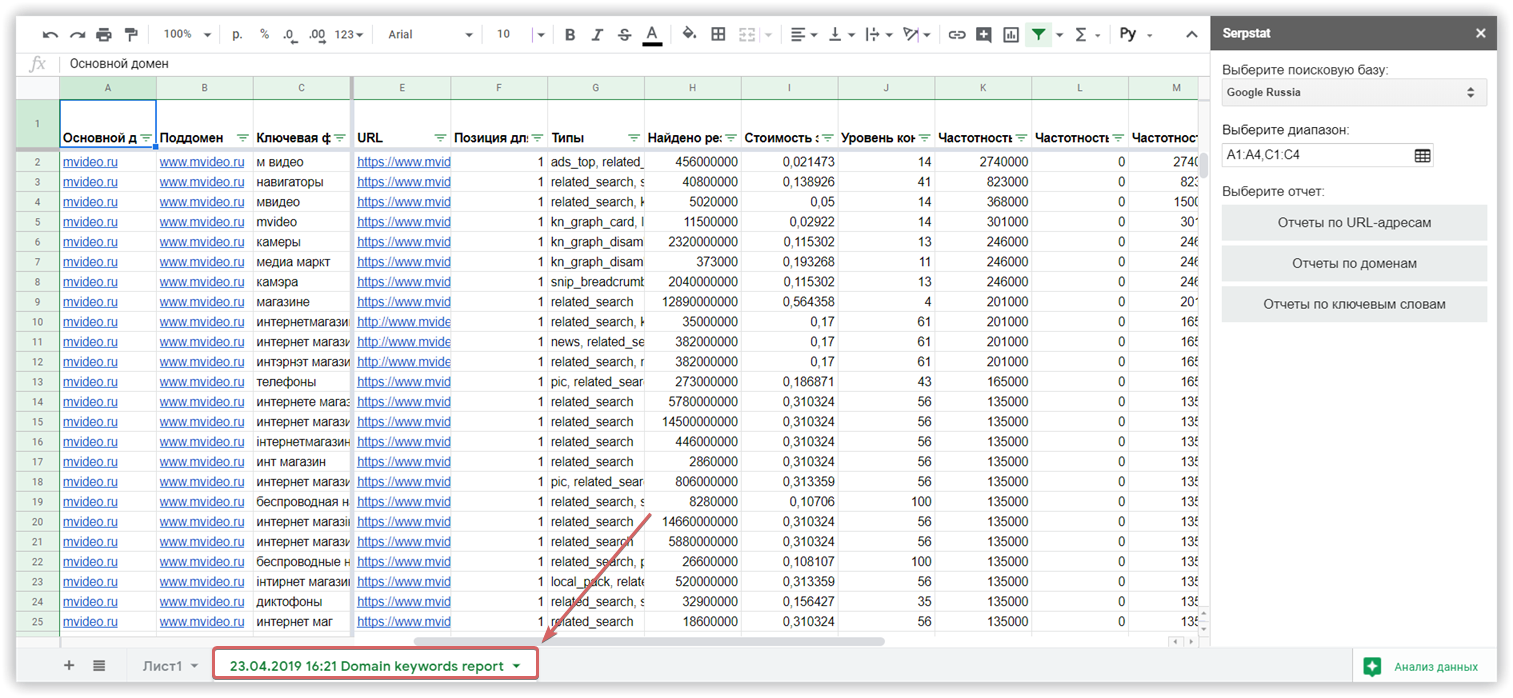Screen dimensions: 1513x698
Task: Open the zoom 100% dropdown
Action: (187, 34)
